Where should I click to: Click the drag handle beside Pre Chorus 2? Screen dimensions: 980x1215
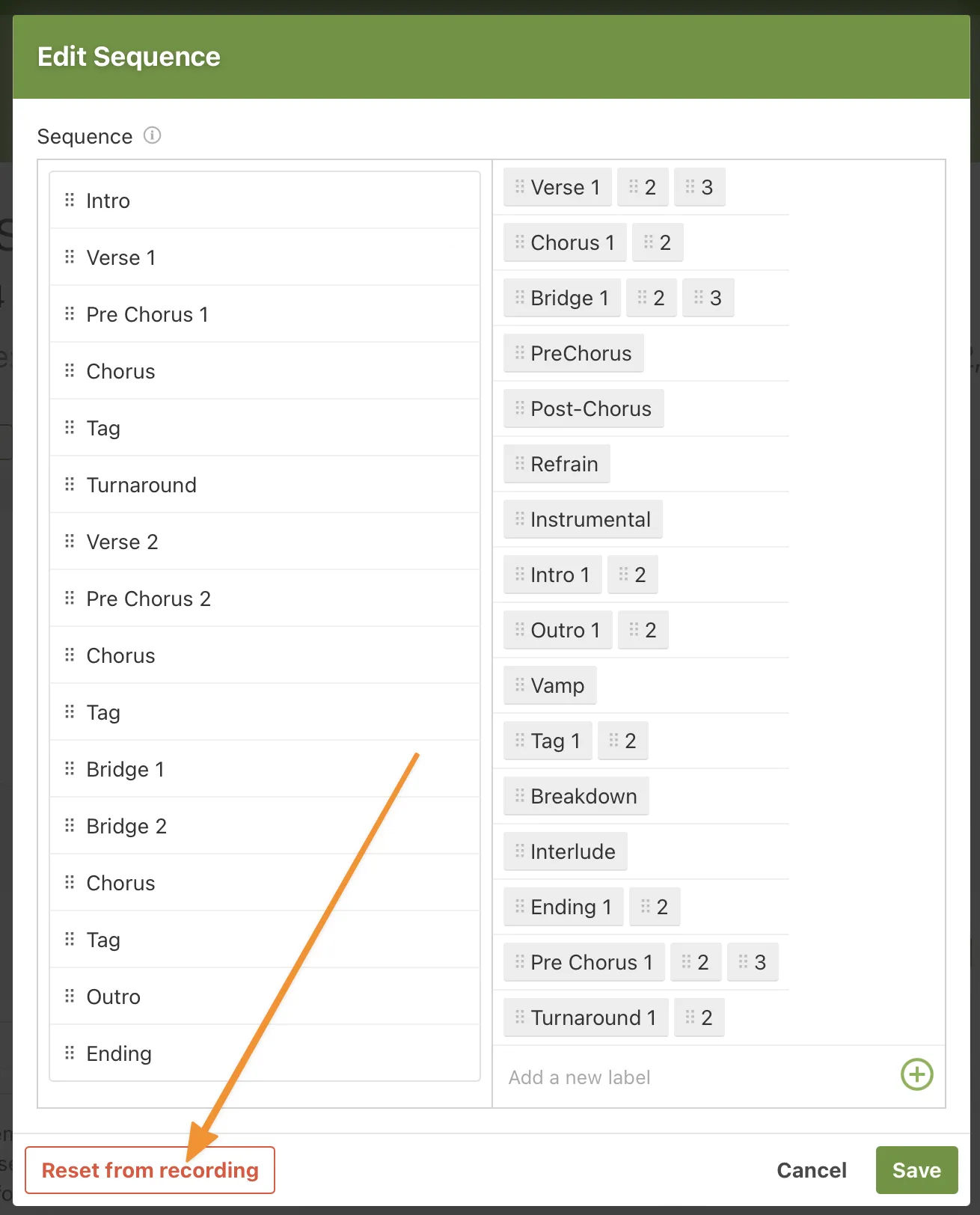click(x=70, y=598)
